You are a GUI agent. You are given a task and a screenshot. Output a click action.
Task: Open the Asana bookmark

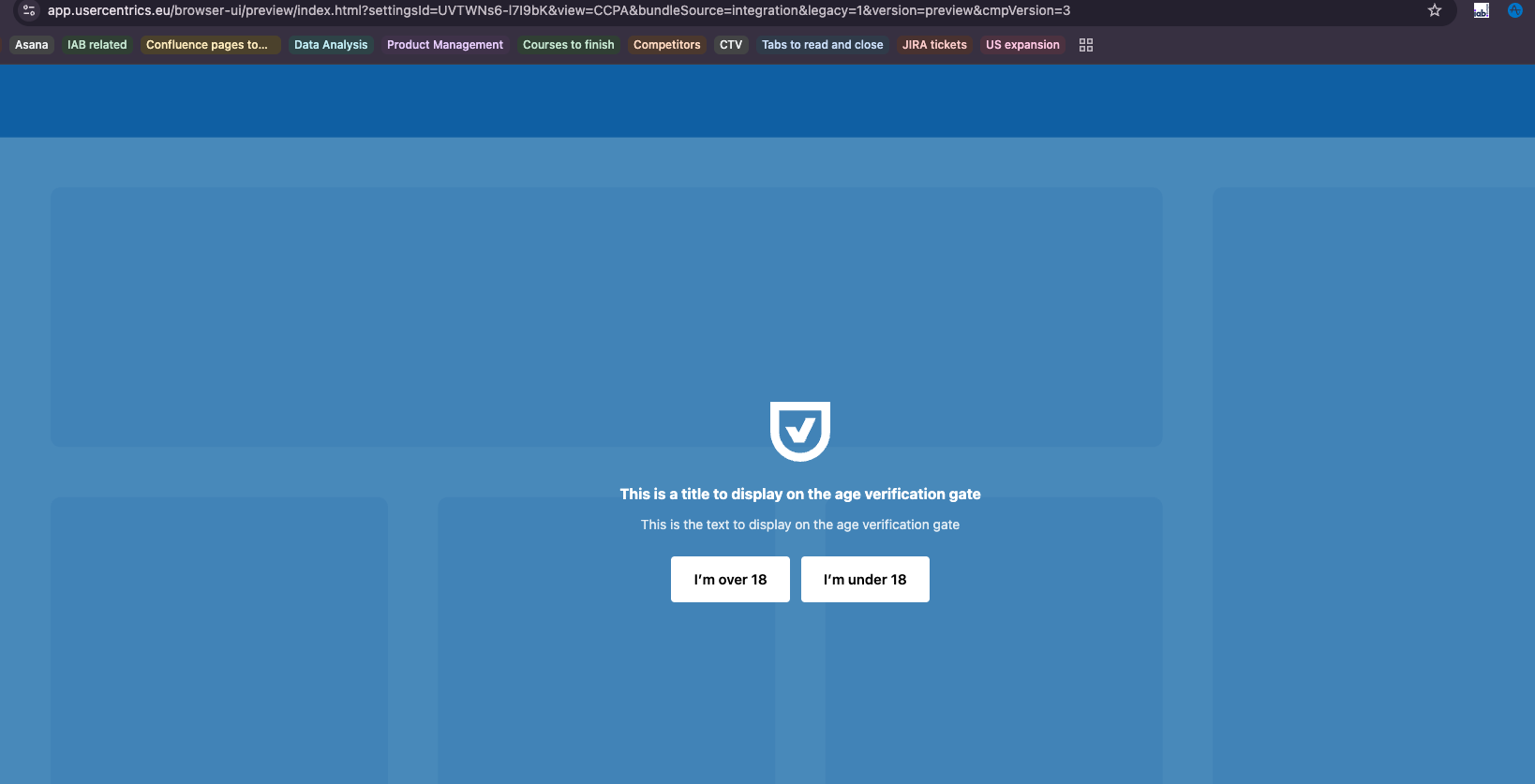coord(32,45)
